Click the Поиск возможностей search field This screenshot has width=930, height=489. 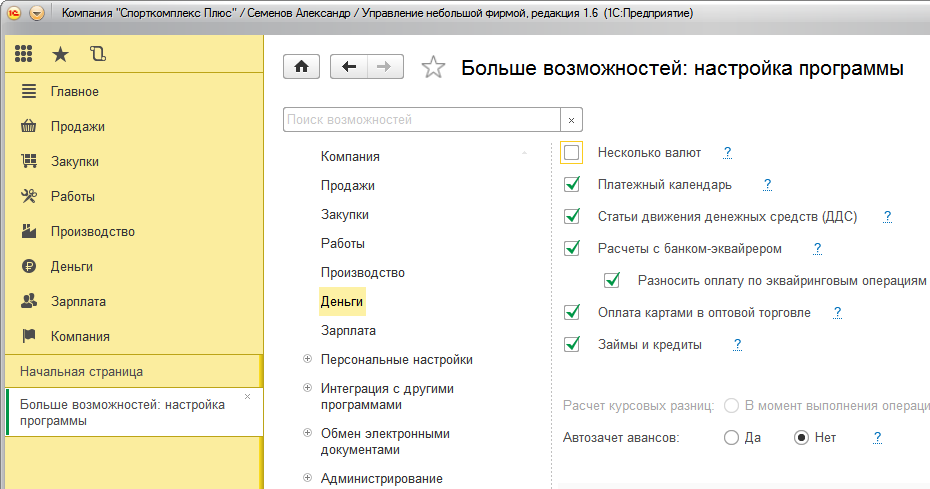click(x=420, y=120)
